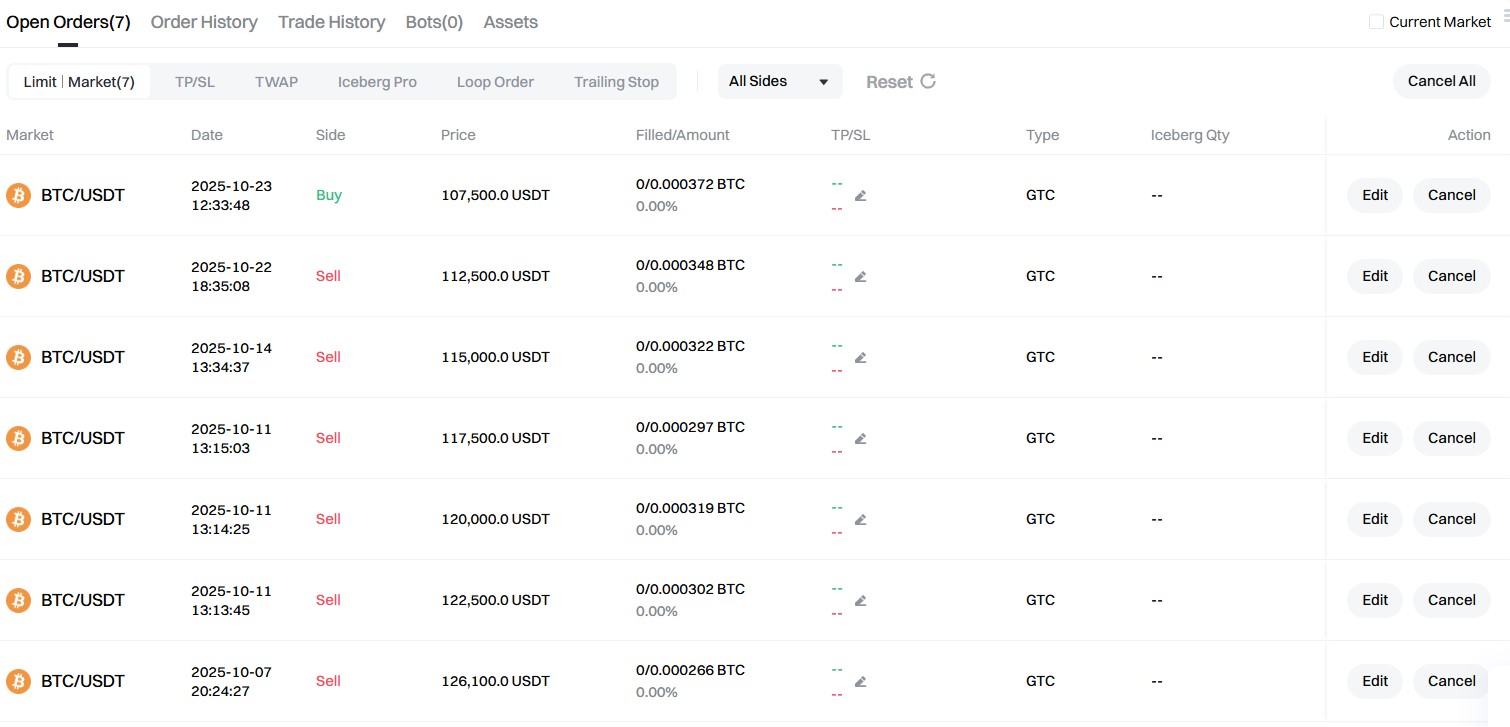The image size is (1510, 727).
Task: Click TP/SL edit pencil for 107,500.0 order
Action: coord(860,196)
